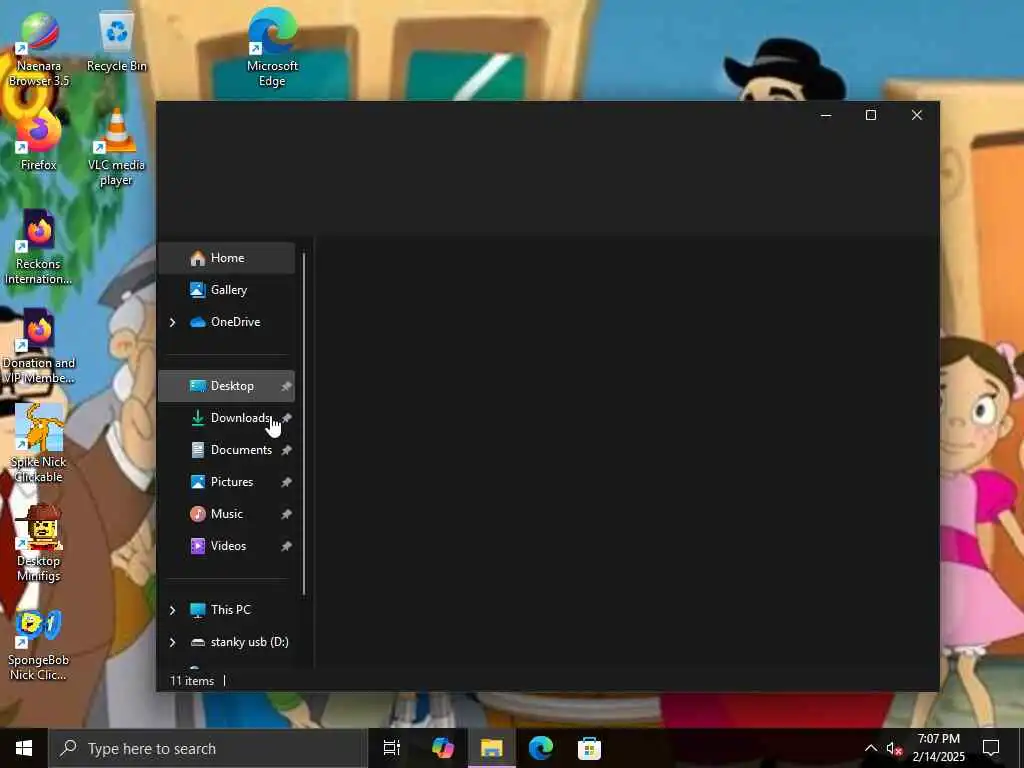Select Donation and VIP Membe... shortcut
Screen dimensions: 1024x768
tap(39, 347)
